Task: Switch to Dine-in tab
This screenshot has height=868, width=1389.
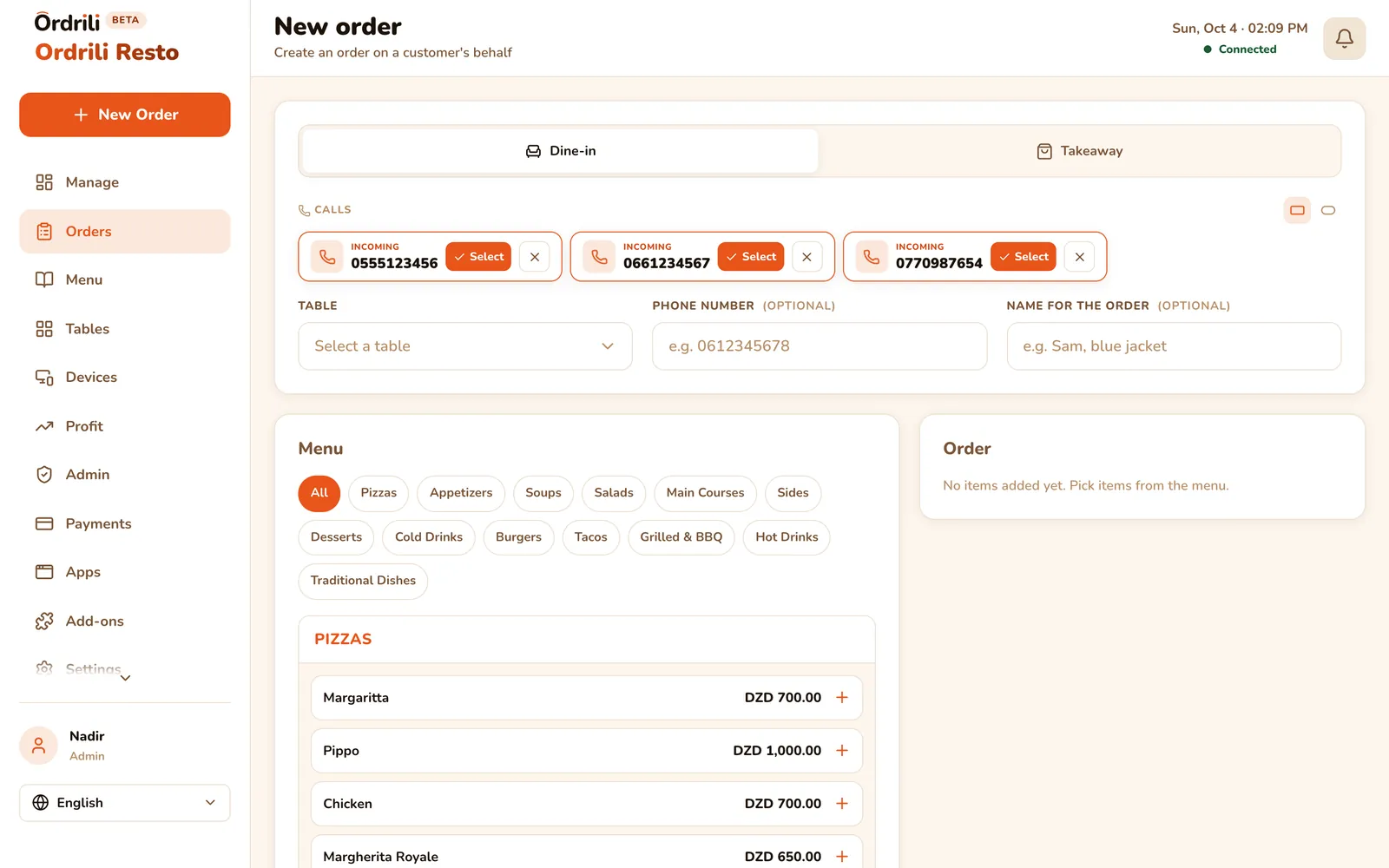Action: point(561,151)
